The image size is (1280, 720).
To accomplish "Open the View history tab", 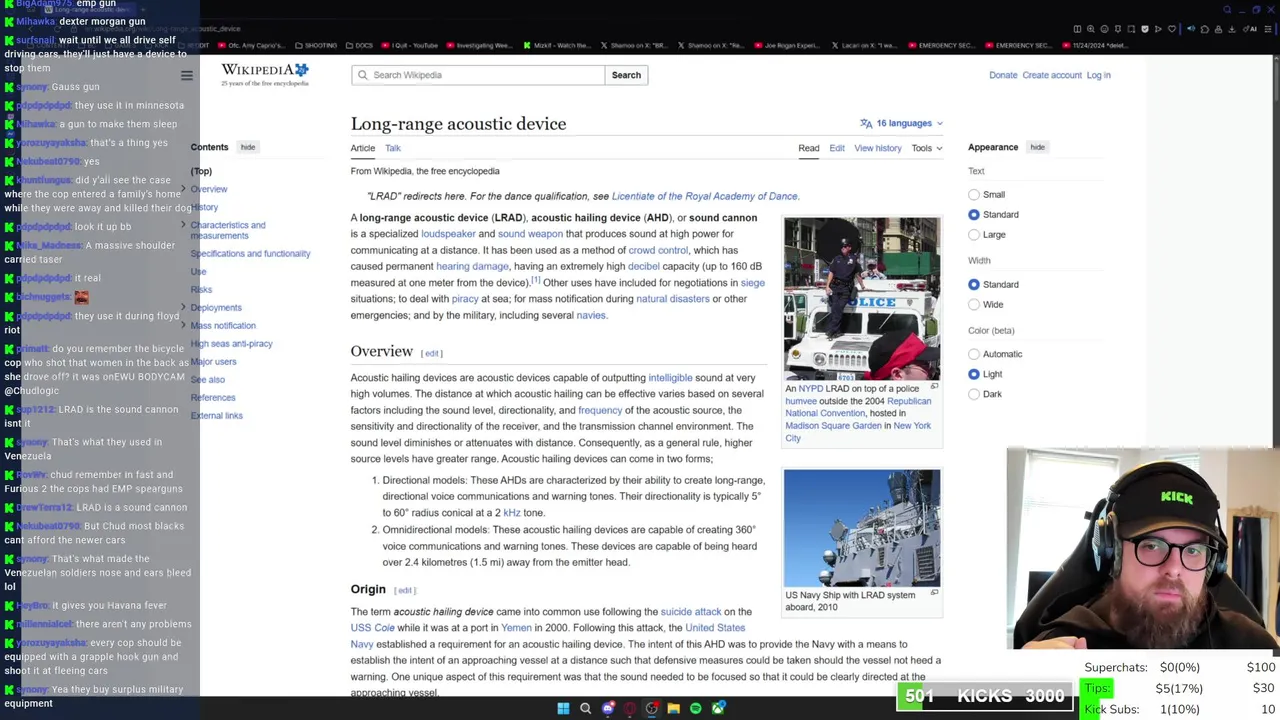I will coord(878,148).
